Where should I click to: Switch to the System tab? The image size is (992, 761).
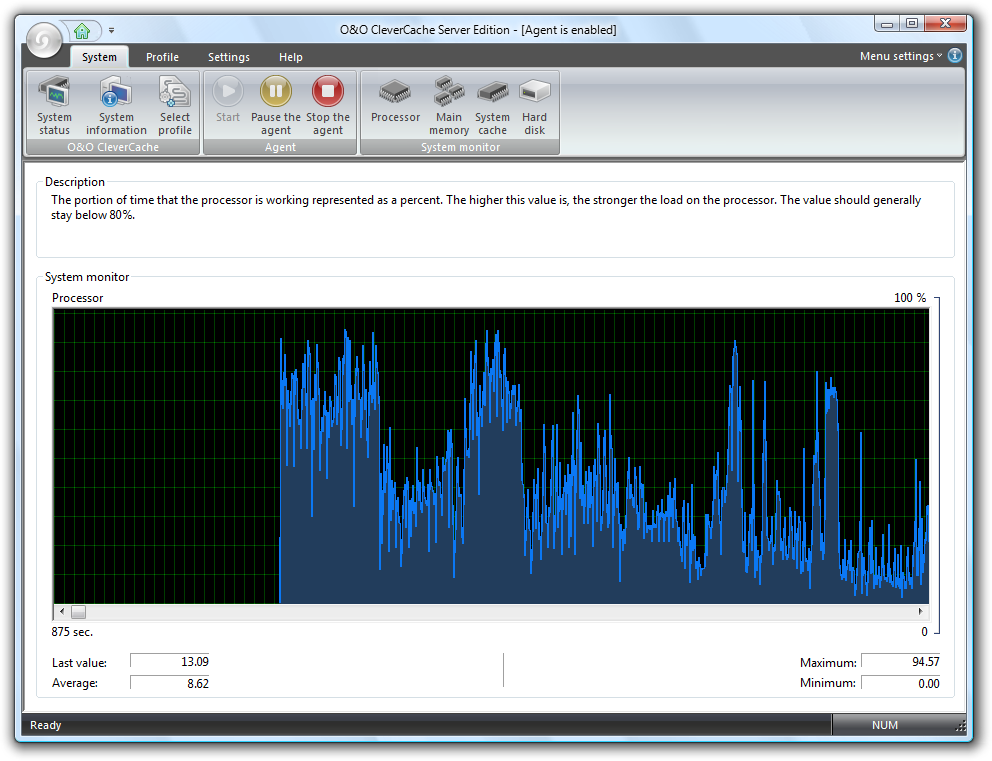99,57
